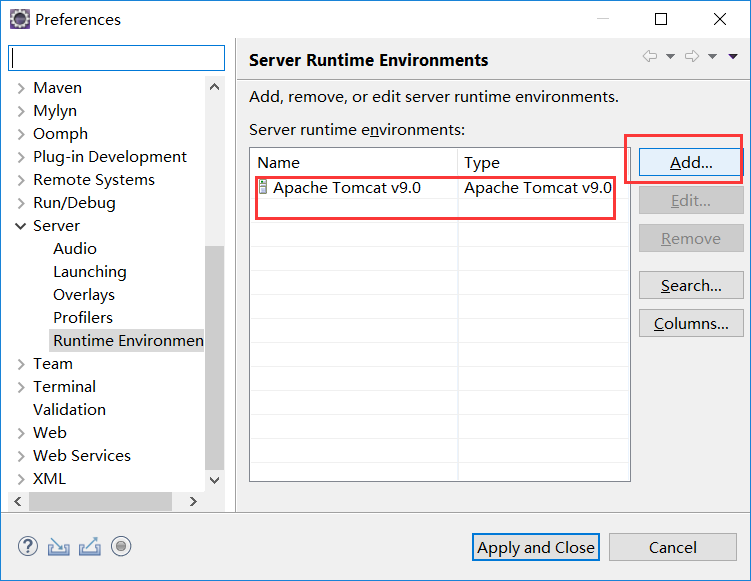Select Profilers under Server

(83, 318)
